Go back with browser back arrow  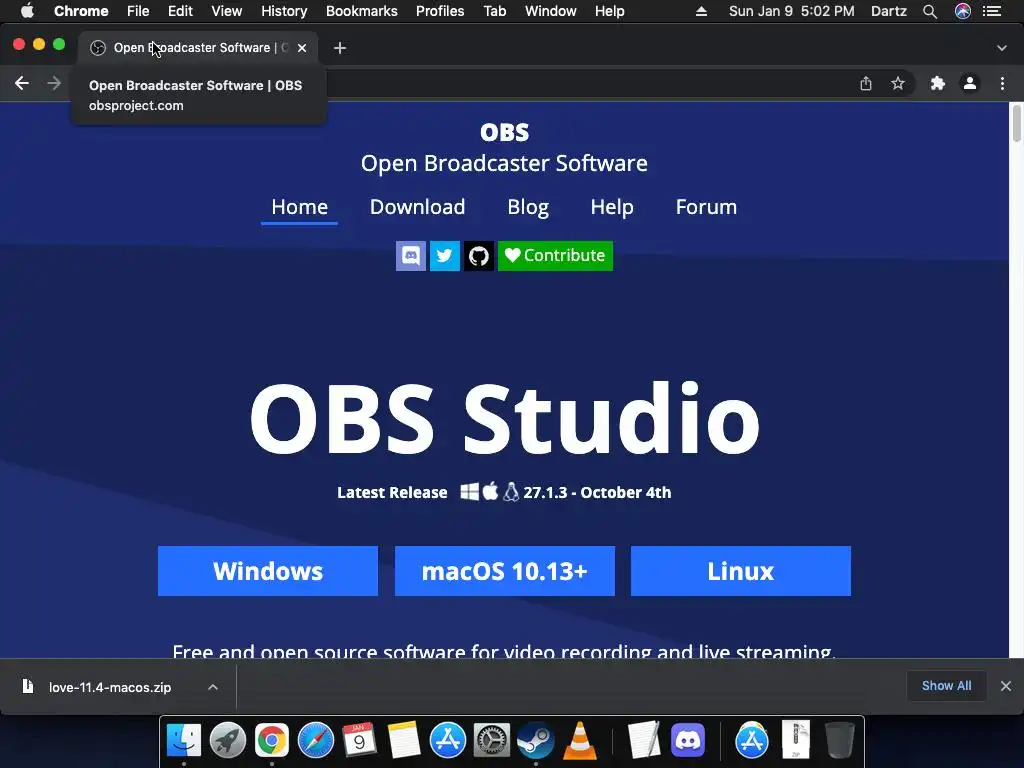point(22,83)
